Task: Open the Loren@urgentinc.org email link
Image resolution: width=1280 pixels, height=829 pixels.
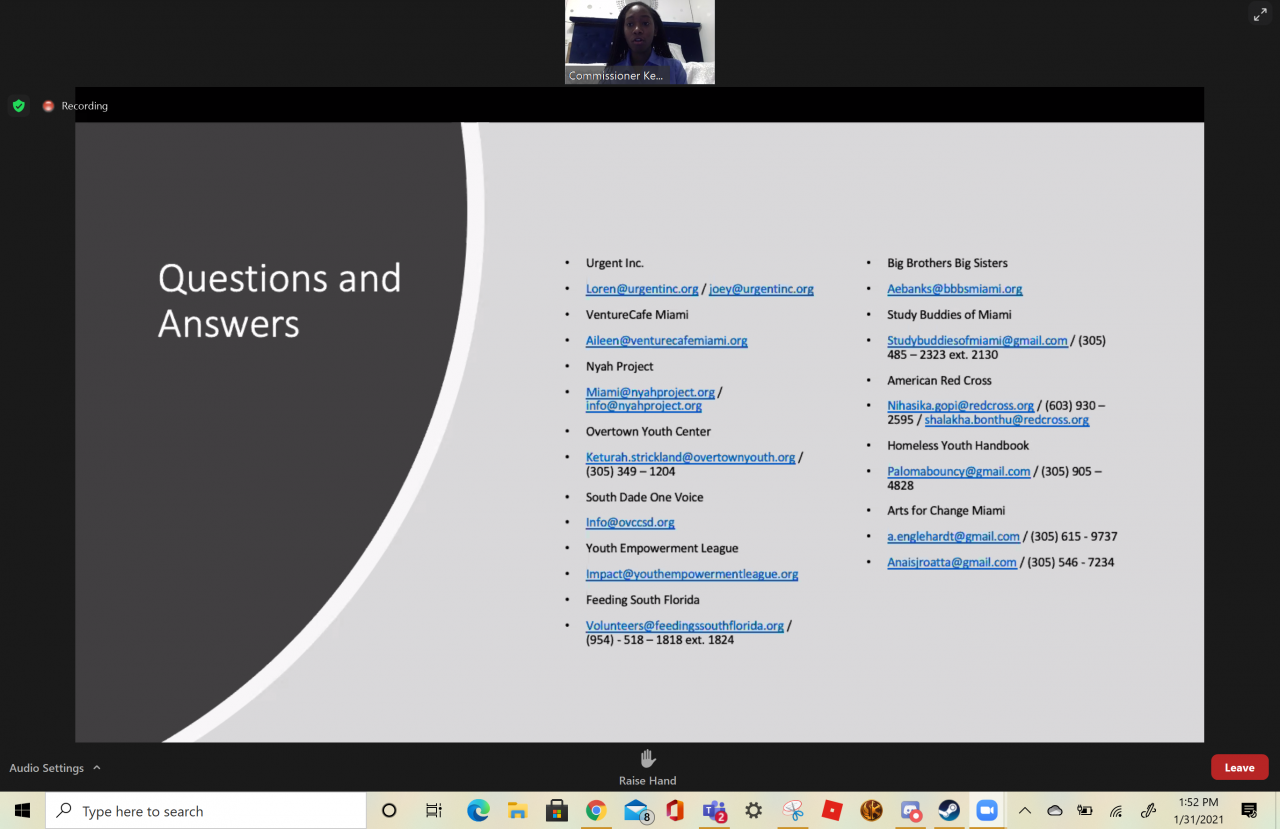Action: (642, 289)
